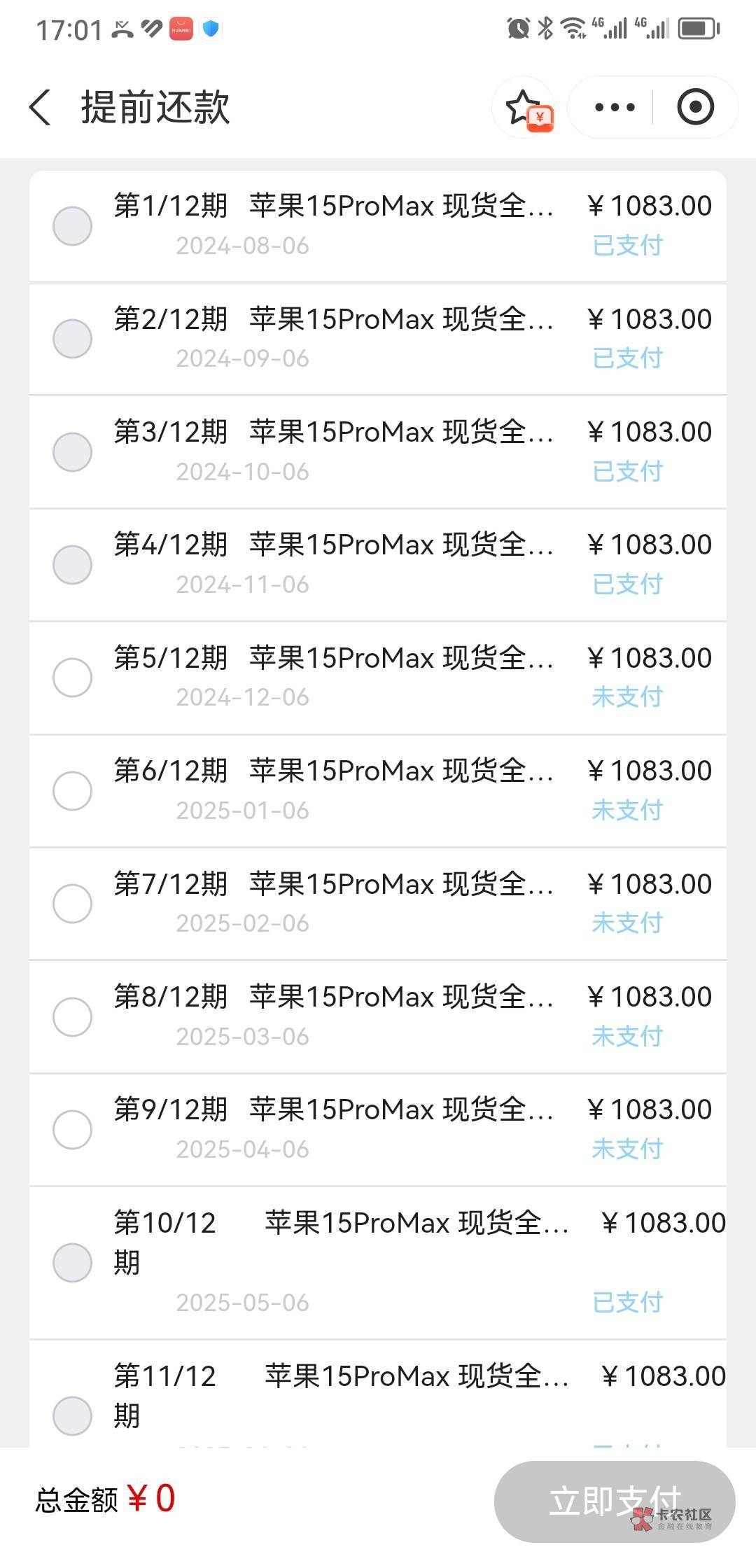This screenshot has height=1568, width=756.
Task: Tap the 已支付 status of 2024-08-06 installment
Action: (627, 246)
